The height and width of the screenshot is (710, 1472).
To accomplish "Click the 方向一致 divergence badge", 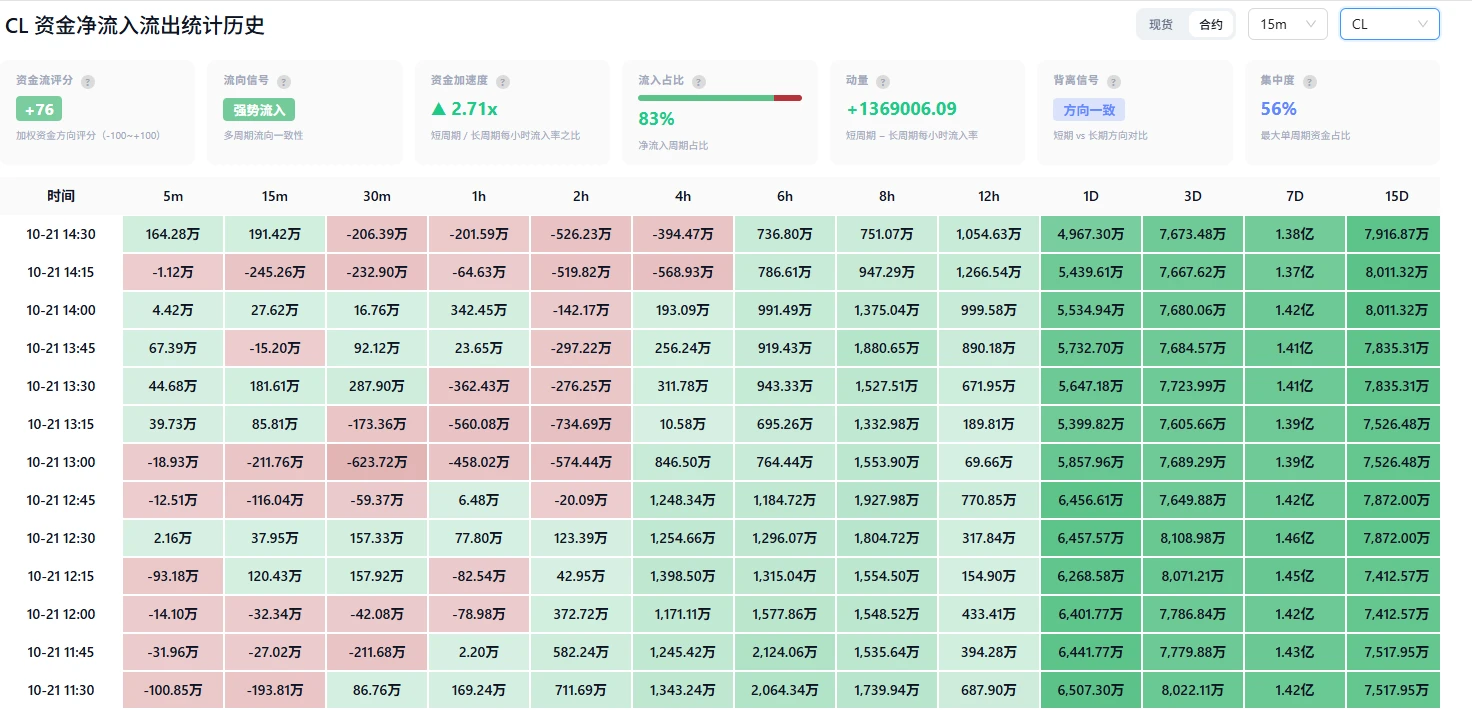I will (1089, 109).
